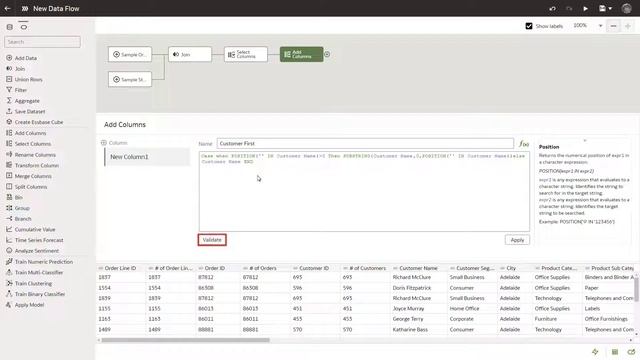The image size is (640, 360).
Task: Select the Join node on canvas
Action: click(x=190, y=54)
